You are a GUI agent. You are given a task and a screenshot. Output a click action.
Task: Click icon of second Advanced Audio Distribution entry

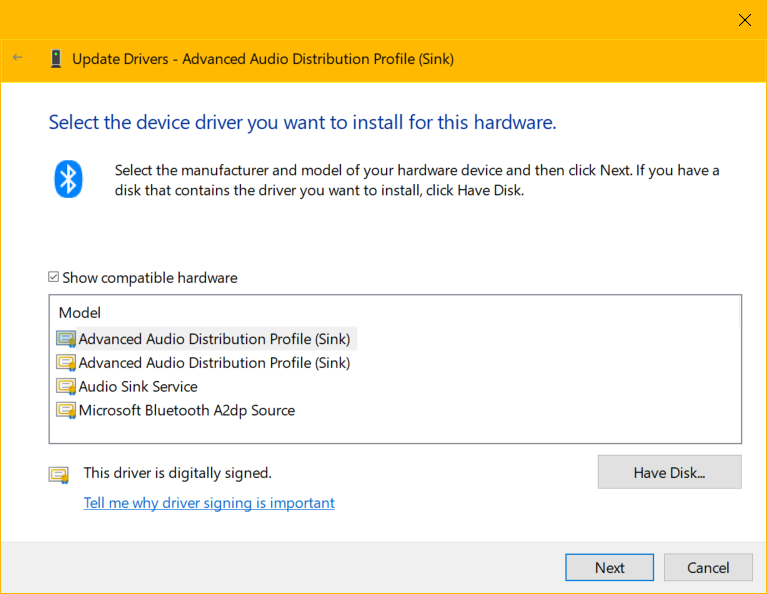(66, 363)
